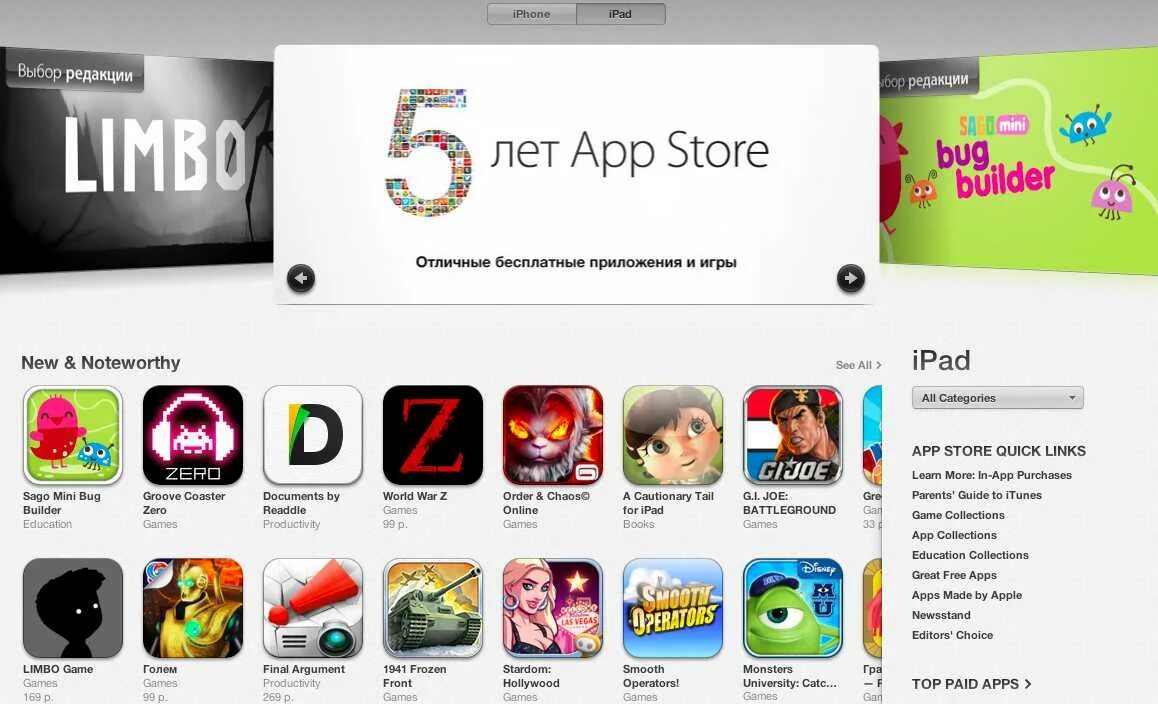Open the Game Collections quick link
The width and height of the screenshot is (1158, 704).
coord(958,515)
